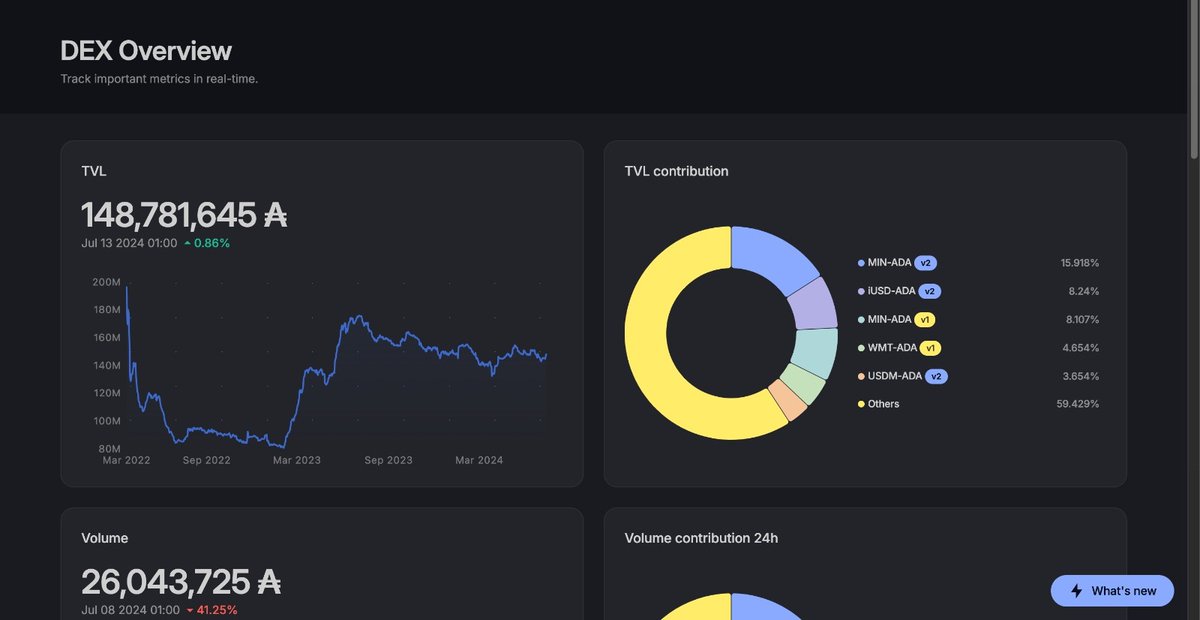Click the 200M y-axis label

coord(106,282)
